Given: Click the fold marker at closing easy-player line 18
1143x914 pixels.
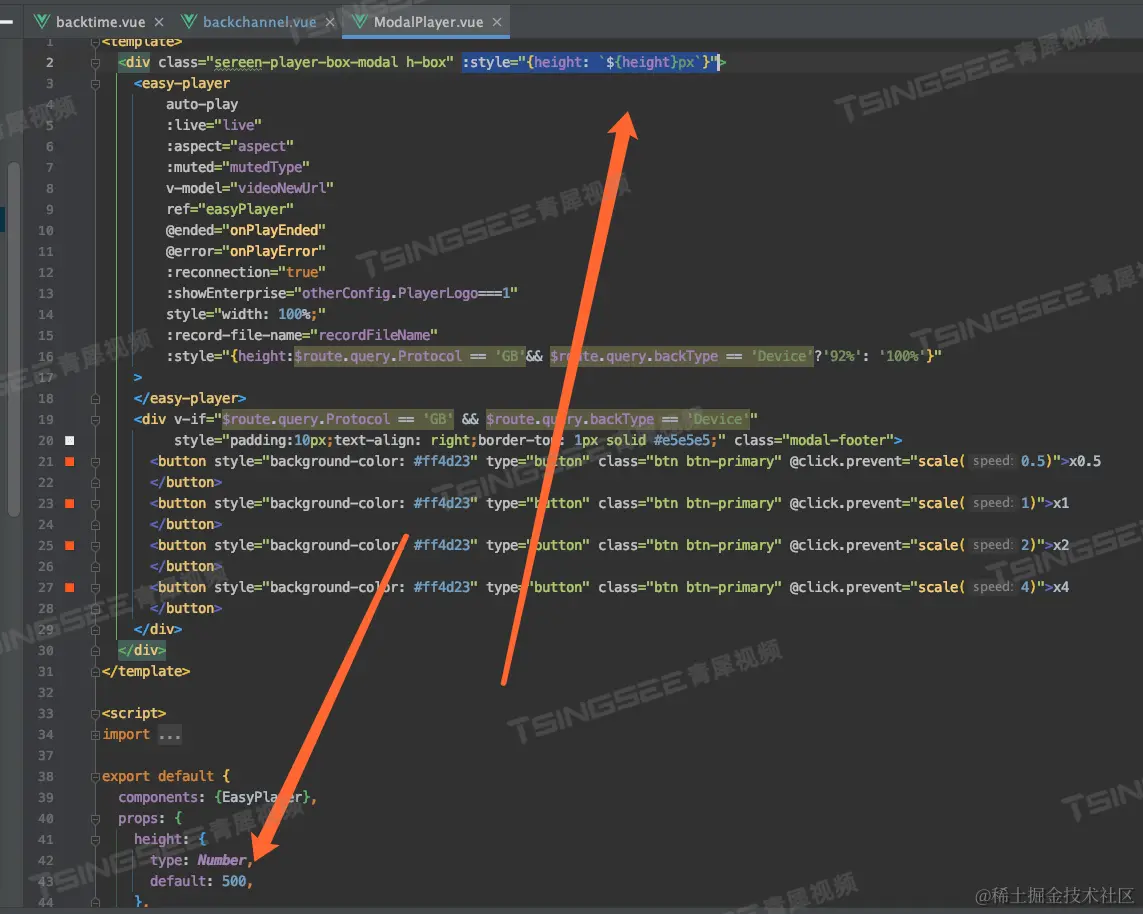Looking at the screenshot, I should (x=95, y=399).
